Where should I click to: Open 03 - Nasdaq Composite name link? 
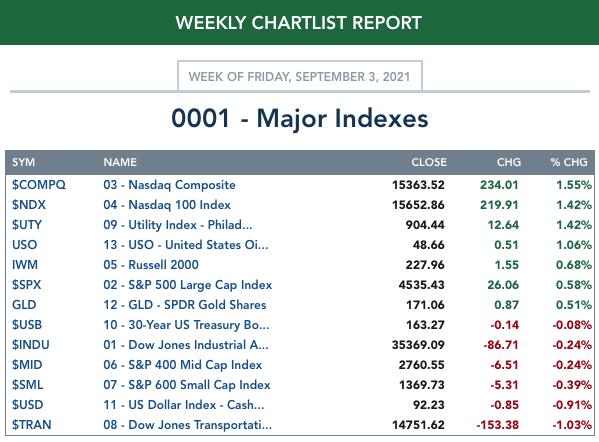pyautogui.click(x=169, y=185)
